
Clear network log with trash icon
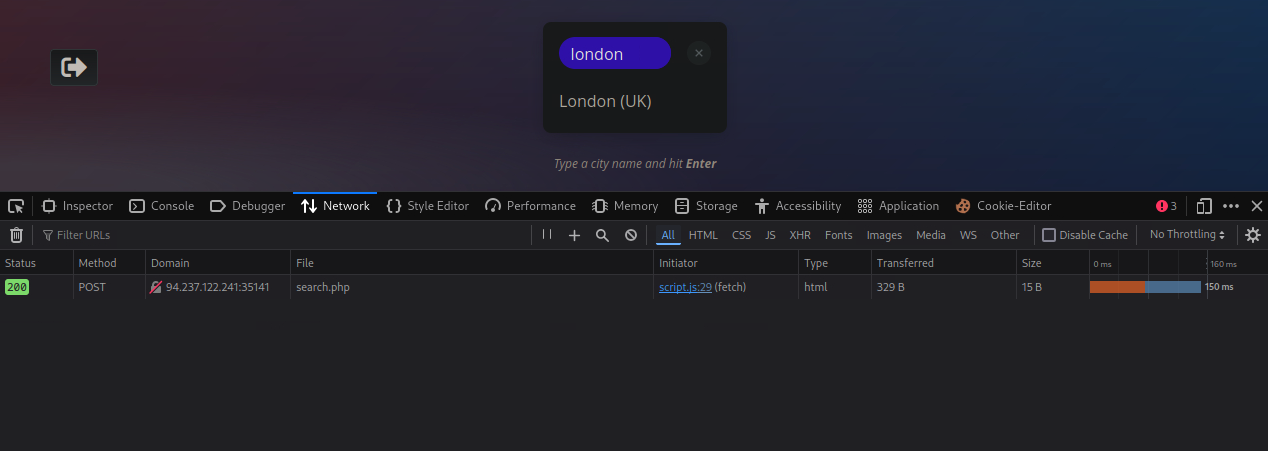[16, 235]
